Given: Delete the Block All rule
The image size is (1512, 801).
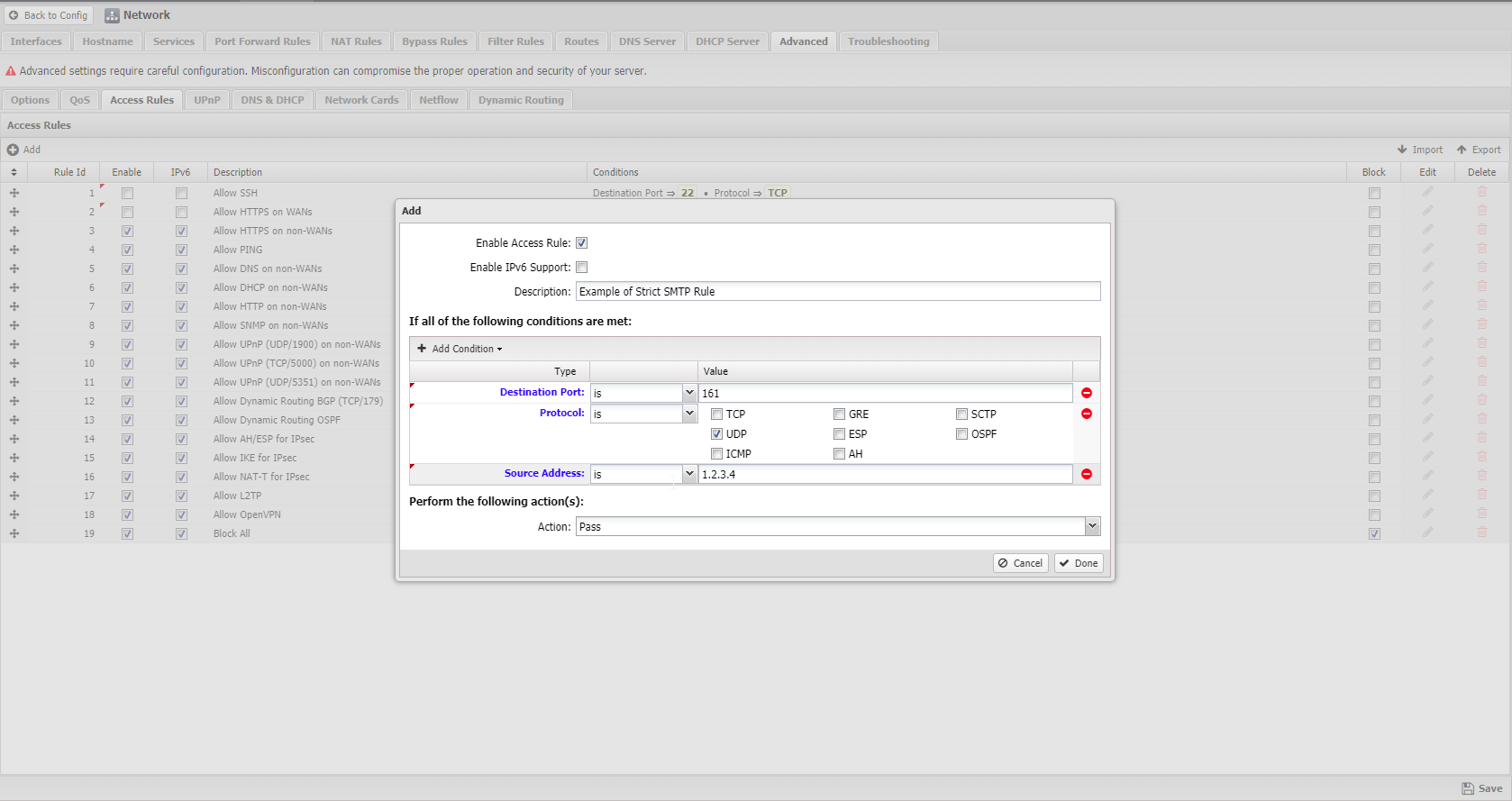Looking at the screenshot, I should point(1481,532).
